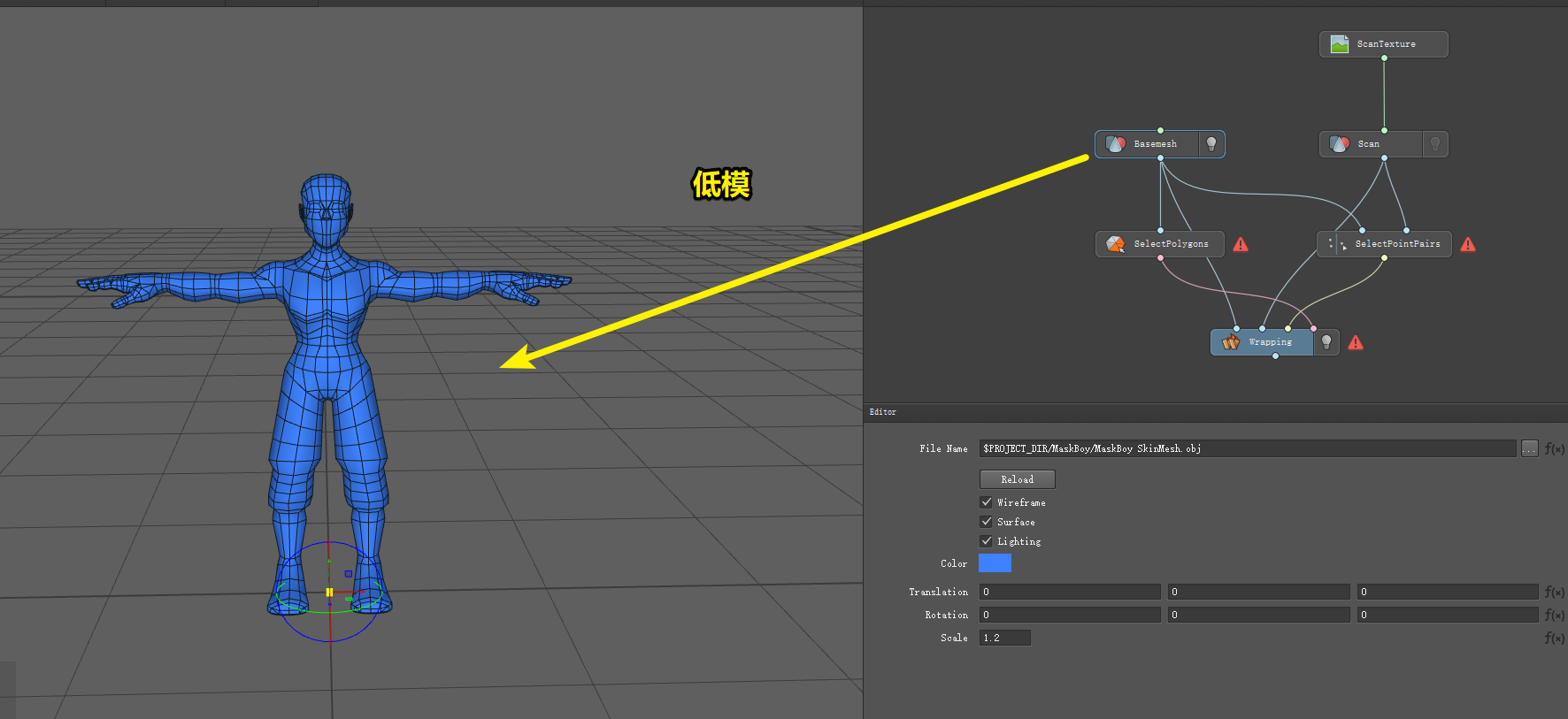Uncheck the Surface checkbox
This screenshot has height=719, width=1568.
[x=986, y=522]
